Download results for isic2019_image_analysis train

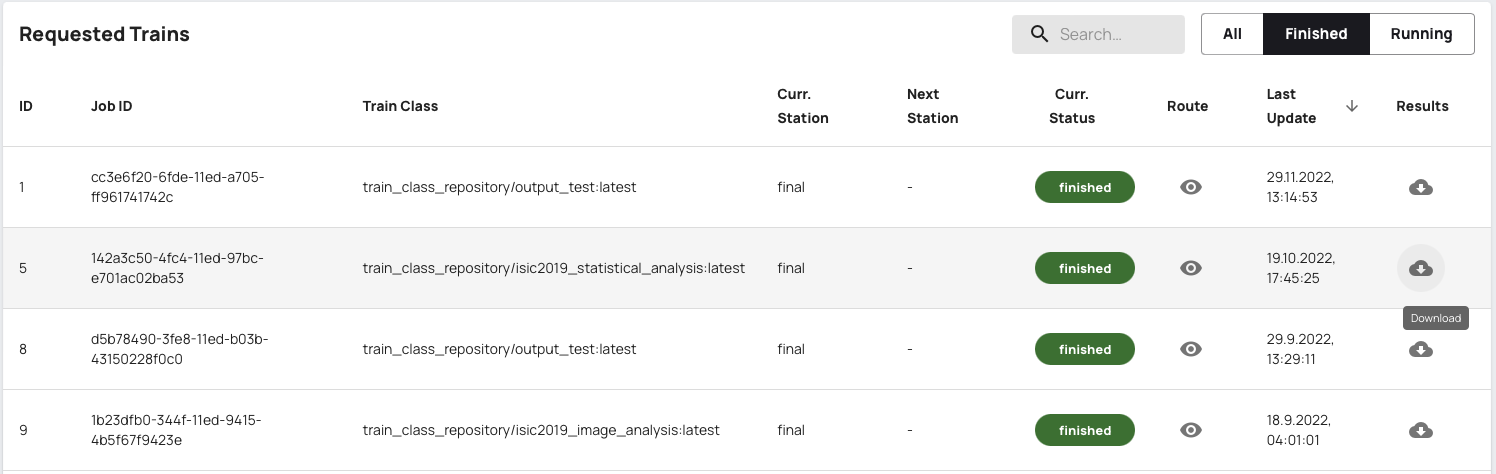(x=1420, y=430)
